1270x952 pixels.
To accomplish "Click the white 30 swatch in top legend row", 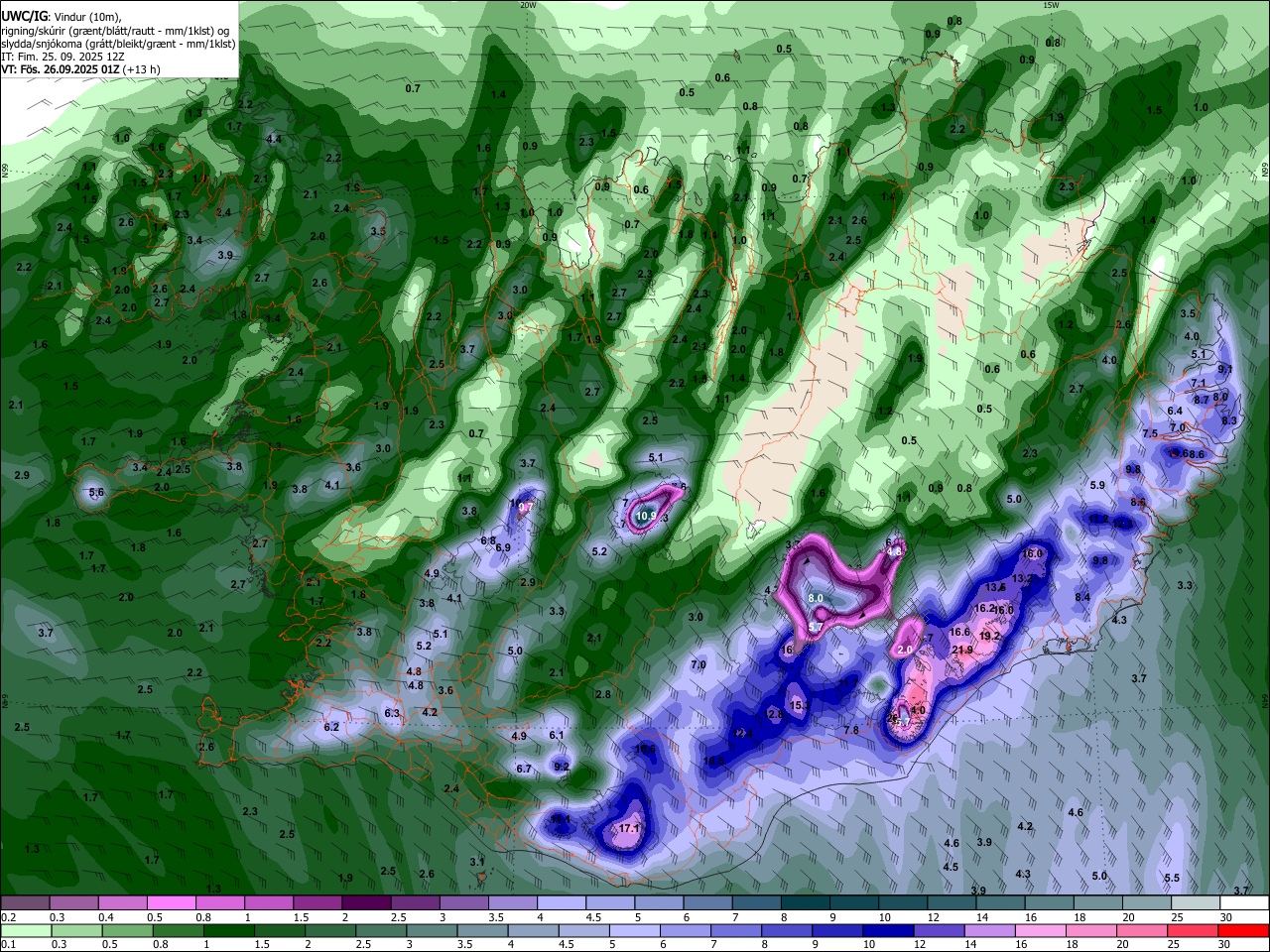I will (x=1245, y=903).
